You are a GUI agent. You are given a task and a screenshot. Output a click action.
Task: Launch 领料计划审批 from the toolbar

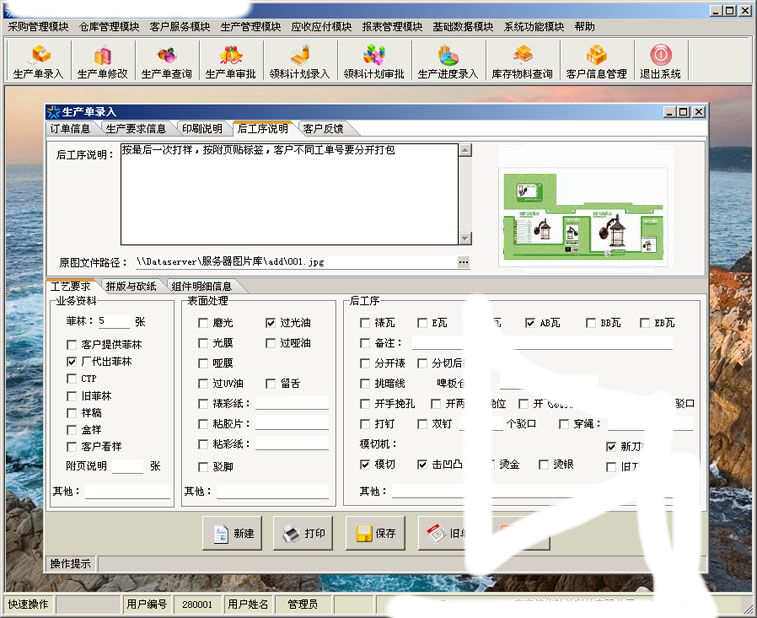pos(374,61)
